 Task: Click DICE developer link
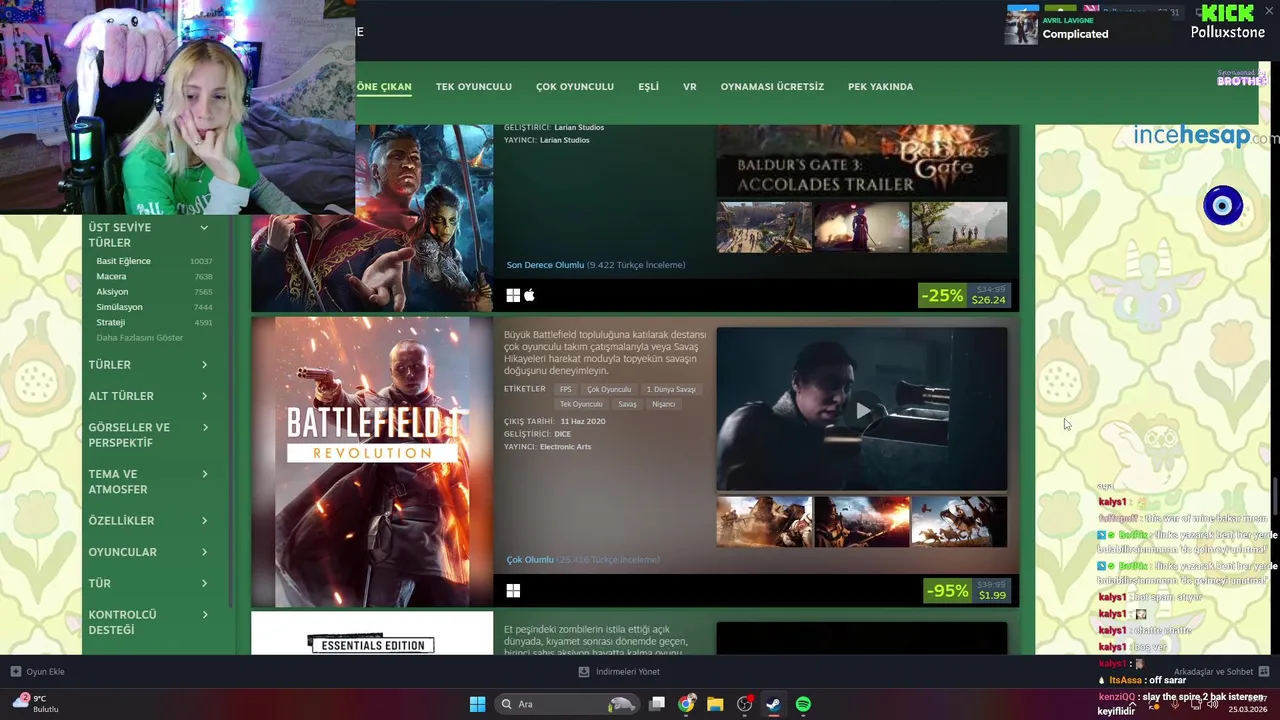(x=563, y=434)
